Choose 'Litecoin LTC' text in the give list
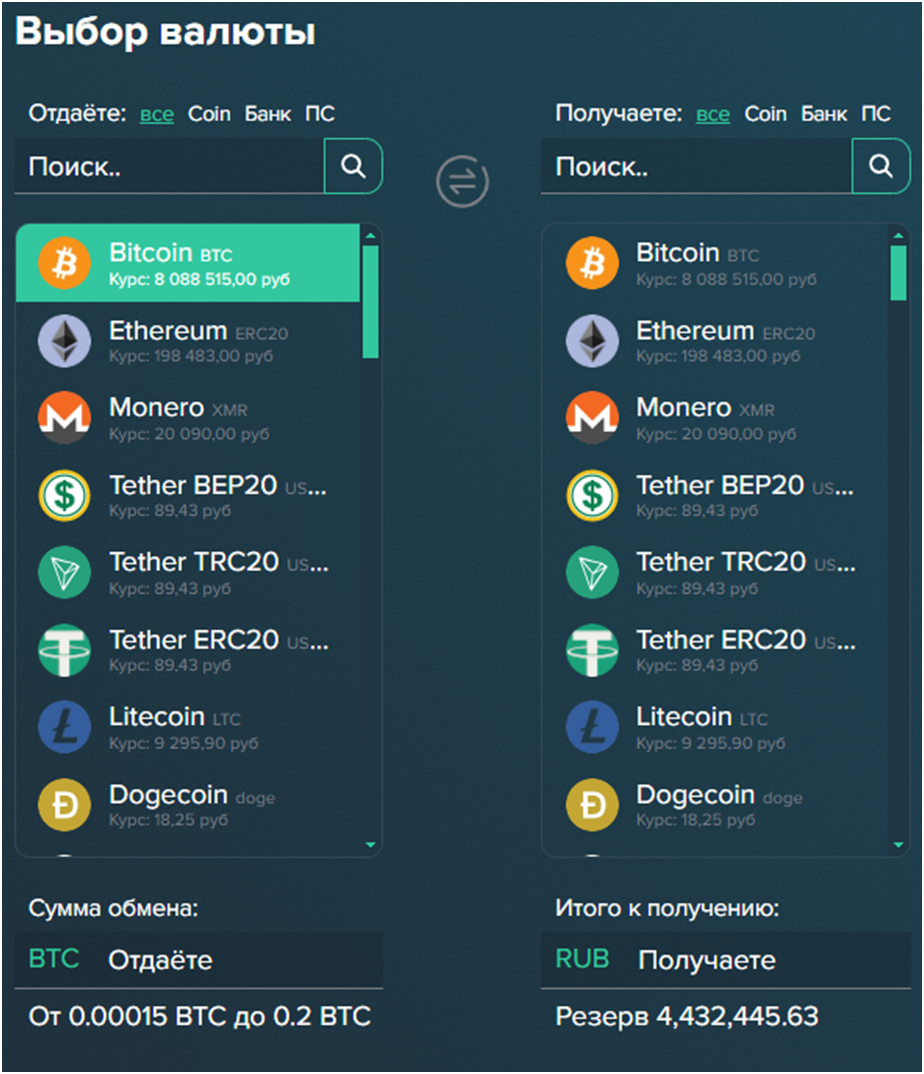The image size is (924, 1074). [175, 717]
